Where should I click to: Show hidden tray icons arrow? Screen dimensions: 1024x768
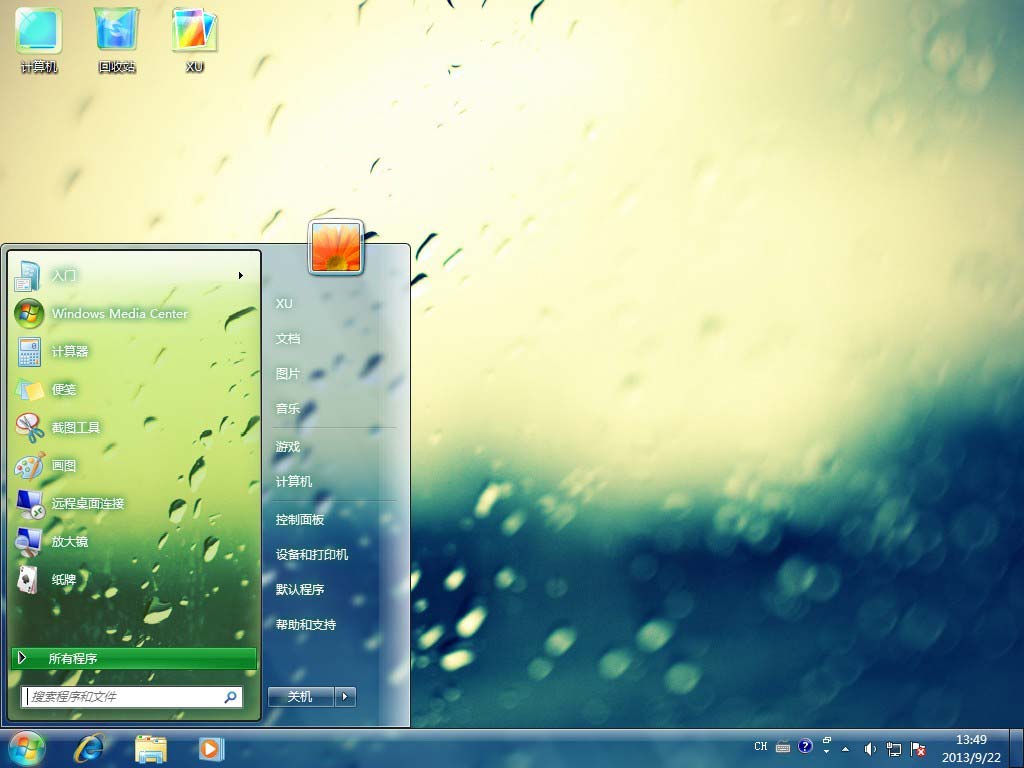pyautogui.click(x=846, y=748)
